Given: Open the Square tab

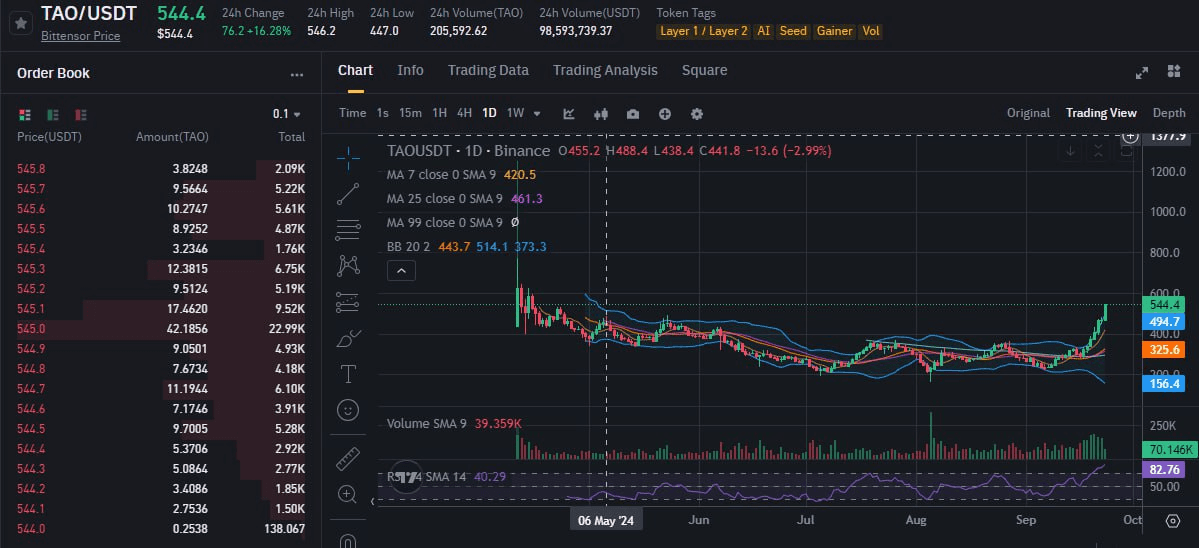Looking at the screenshot, I should point(704,70).
